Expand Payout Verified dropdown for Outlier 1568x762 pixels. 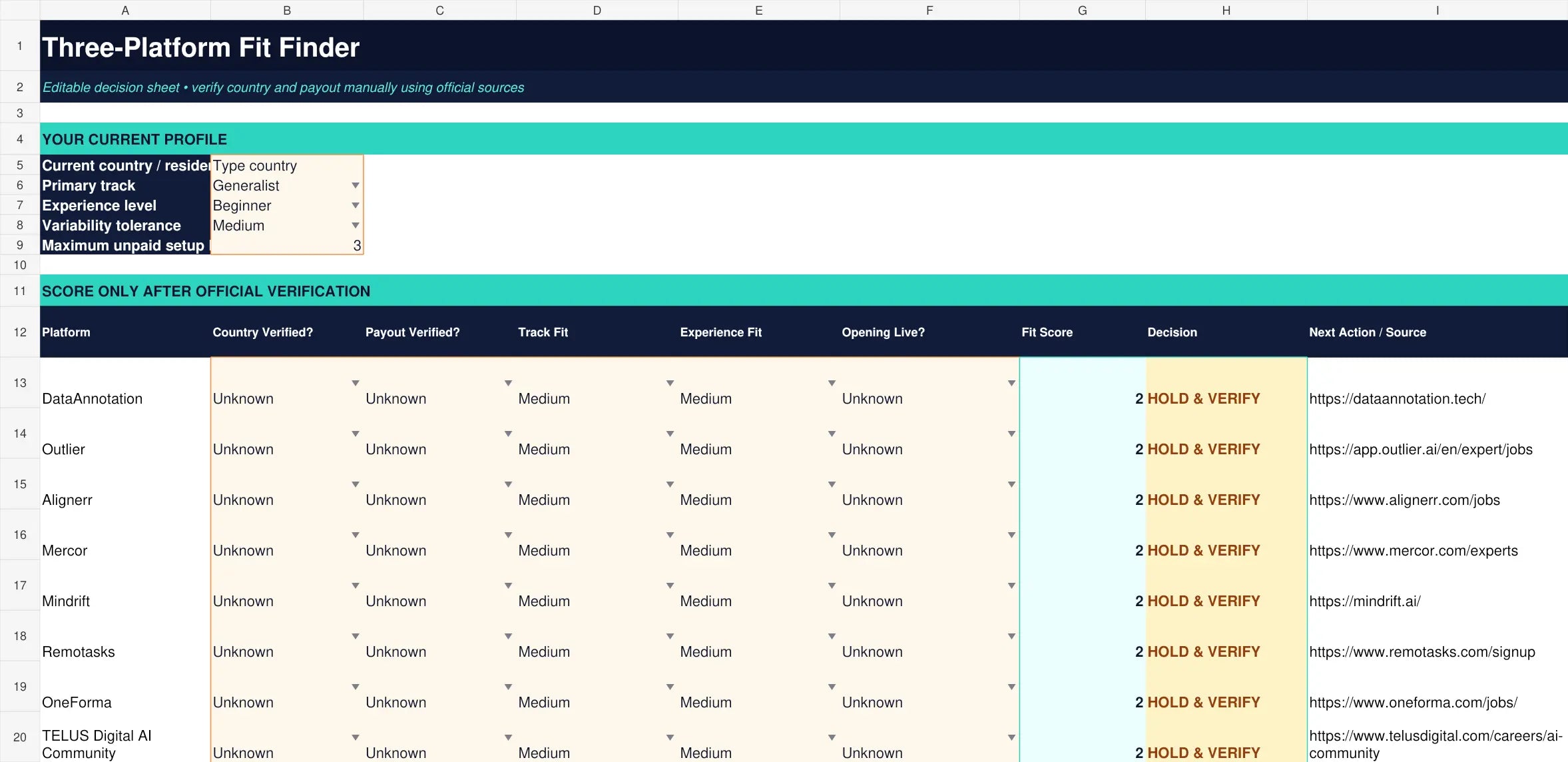click(508, 434)
